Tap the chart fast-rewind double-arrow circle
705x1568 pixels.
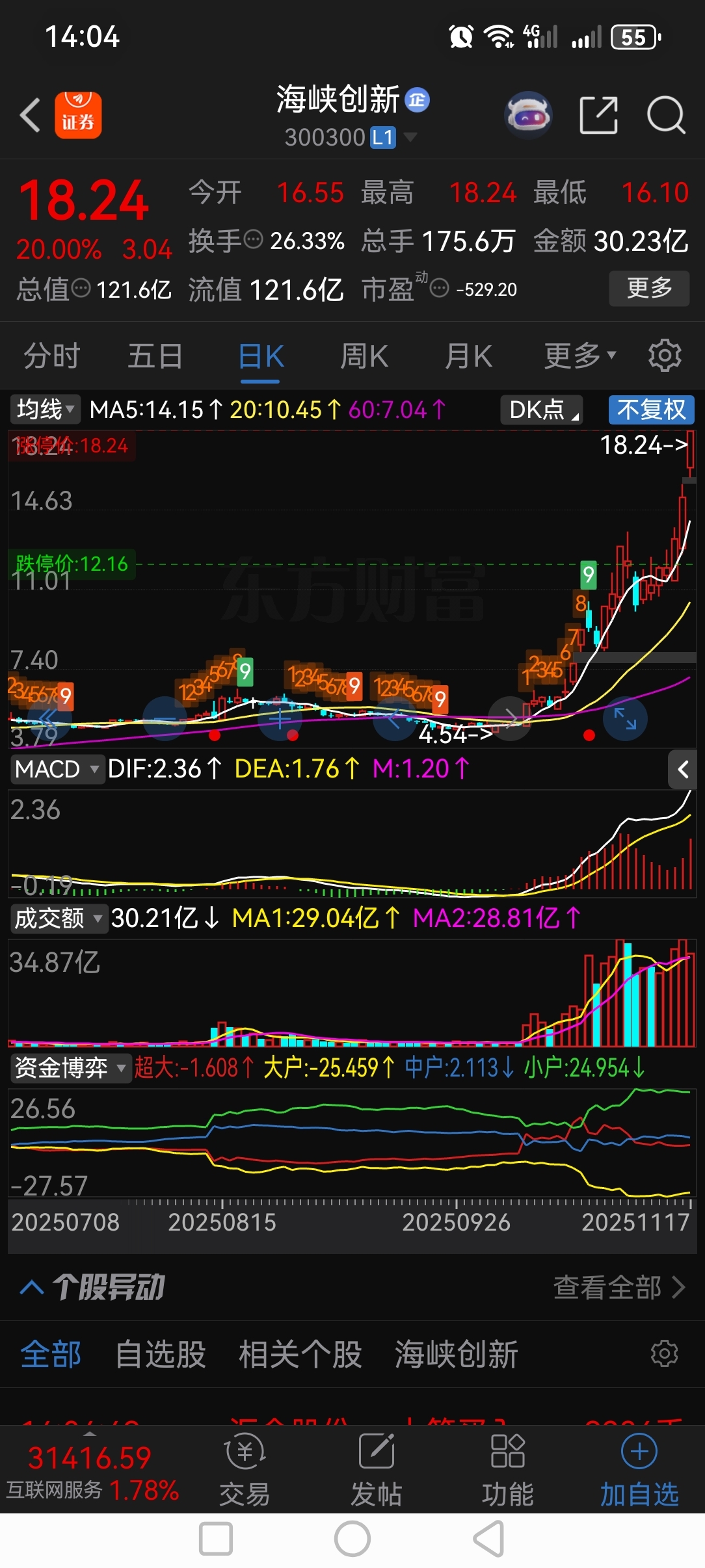[49, 718]
